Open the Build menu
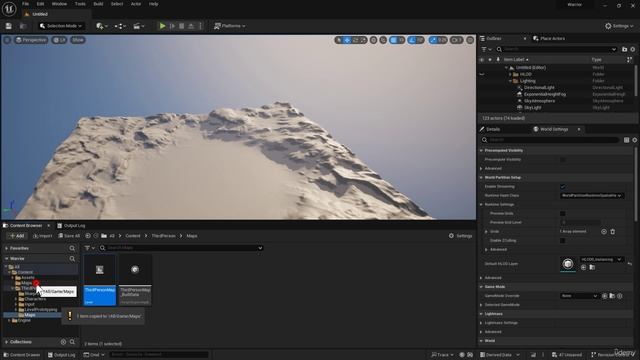Image resolution: width=640 pixels, height=360 pixels. coord(98,4)
